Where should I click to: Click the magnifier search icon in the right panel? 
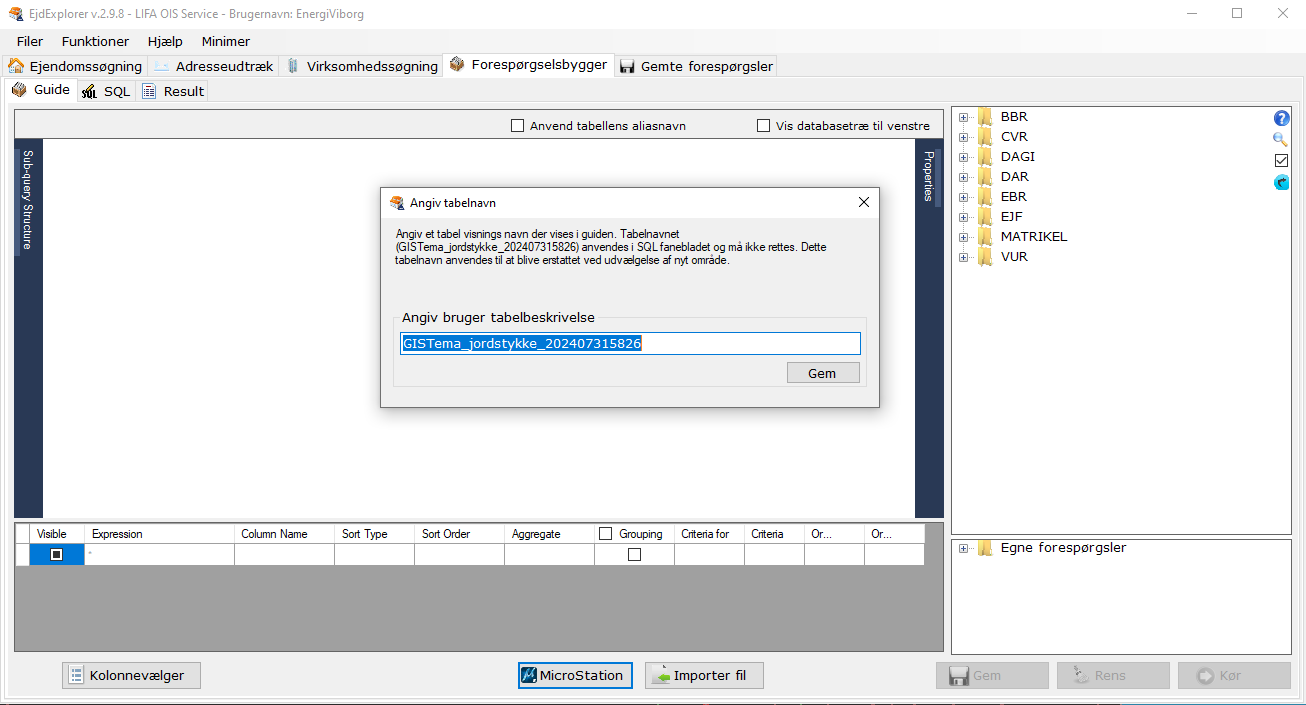[x=1281, y=139]
